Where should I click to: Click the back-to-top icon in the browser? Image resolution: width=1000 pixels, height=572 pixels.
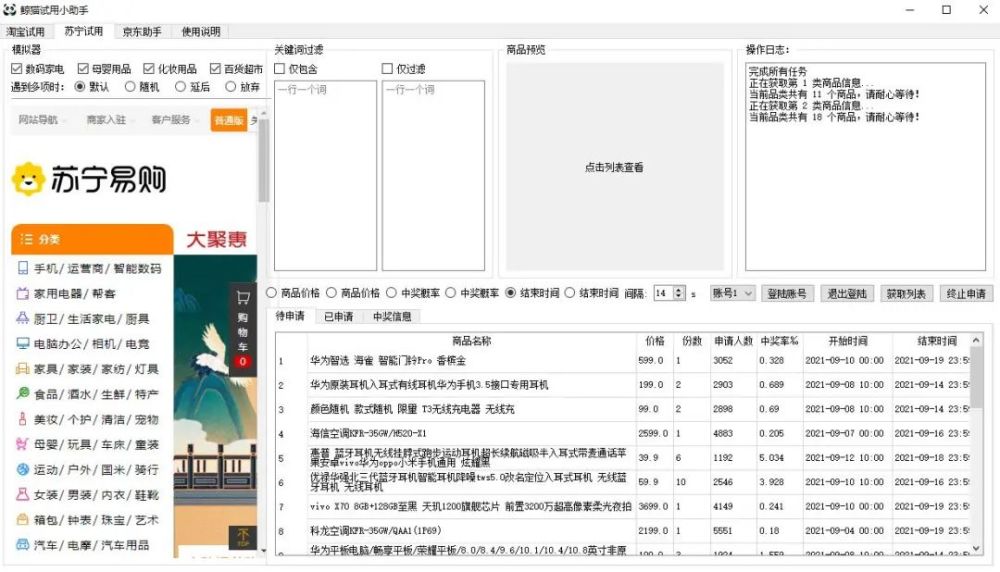[x=243, y=537]
